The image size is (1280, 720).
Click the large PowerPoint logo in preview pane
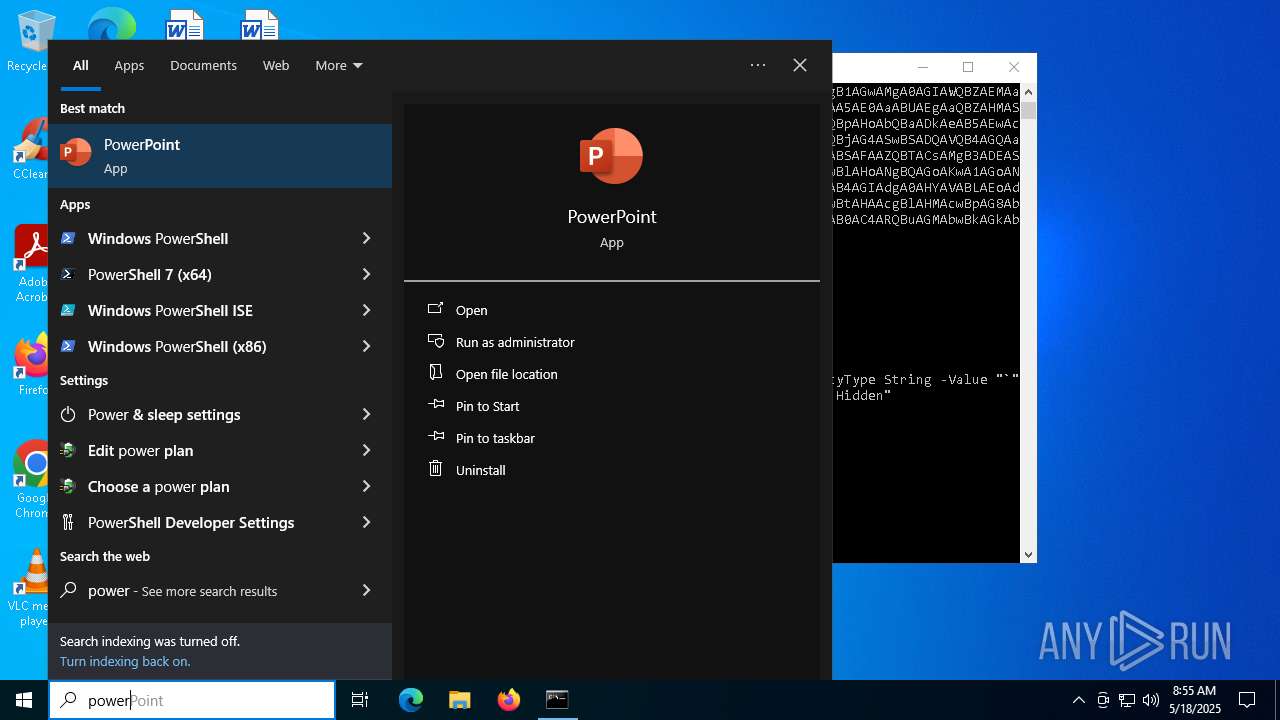coord(611,156)
